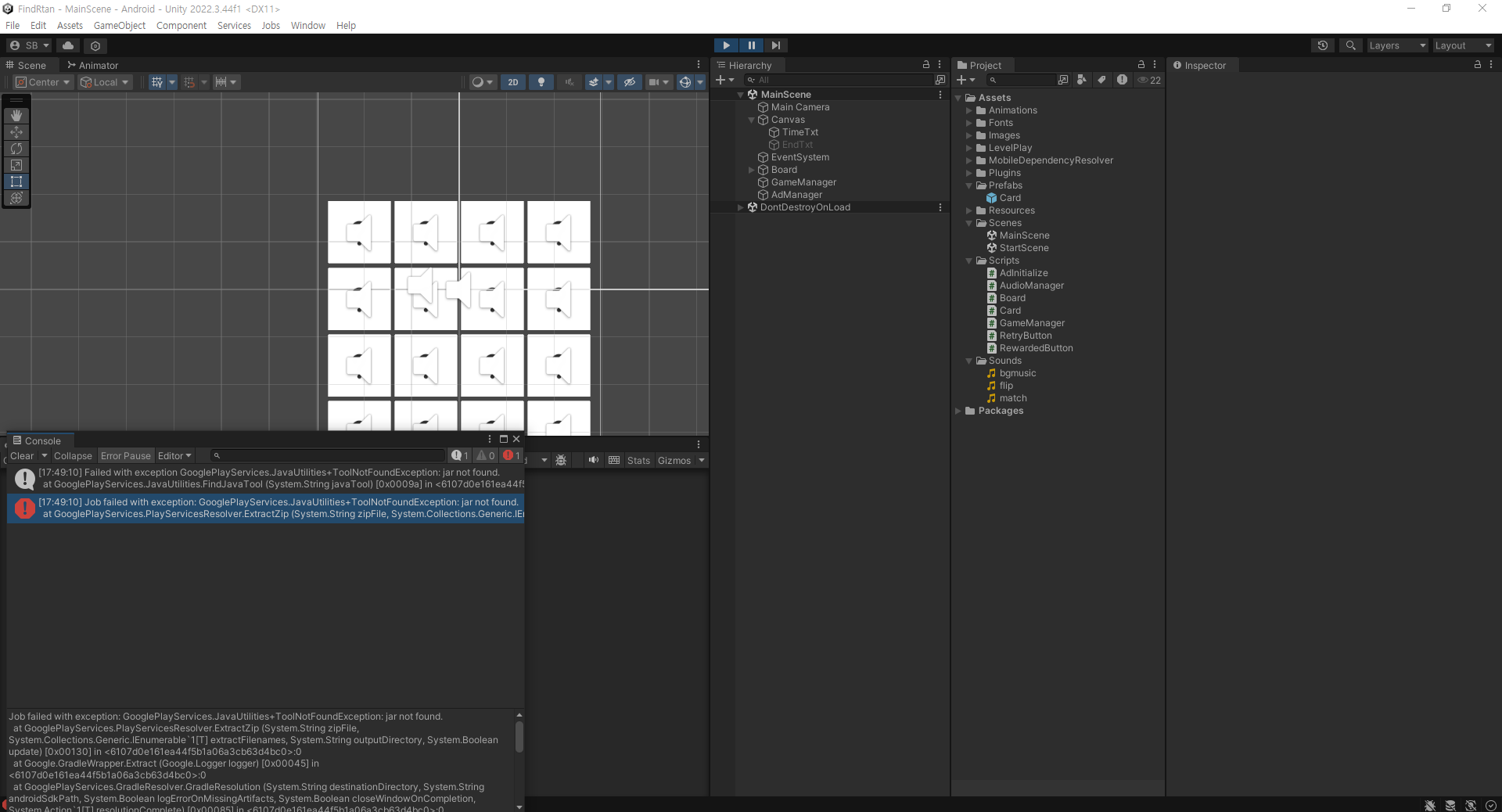Lock the Inspector panel
The image size is (1502, 812).
[x=1477, y=64]
